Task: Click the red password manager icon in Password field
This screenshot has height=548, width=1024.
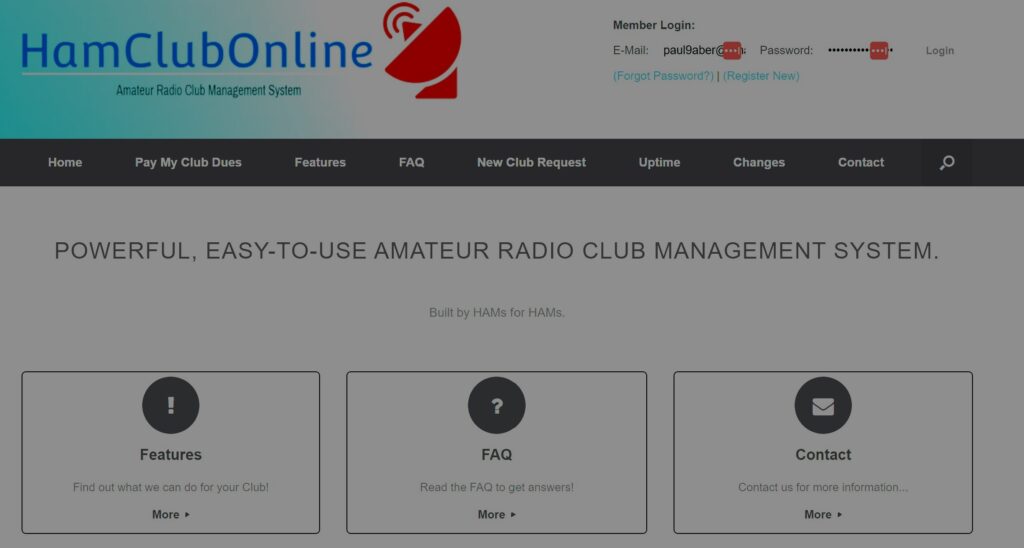Action: pyautogui.click(x=879, y=50)
